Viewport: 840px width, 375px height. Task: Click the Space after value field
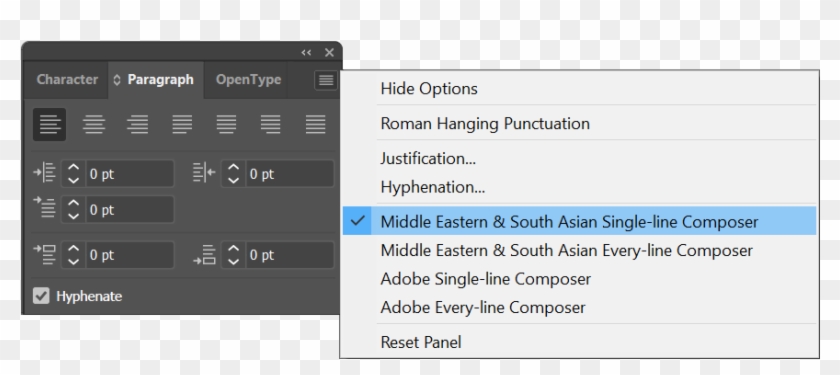pos(290,255)
